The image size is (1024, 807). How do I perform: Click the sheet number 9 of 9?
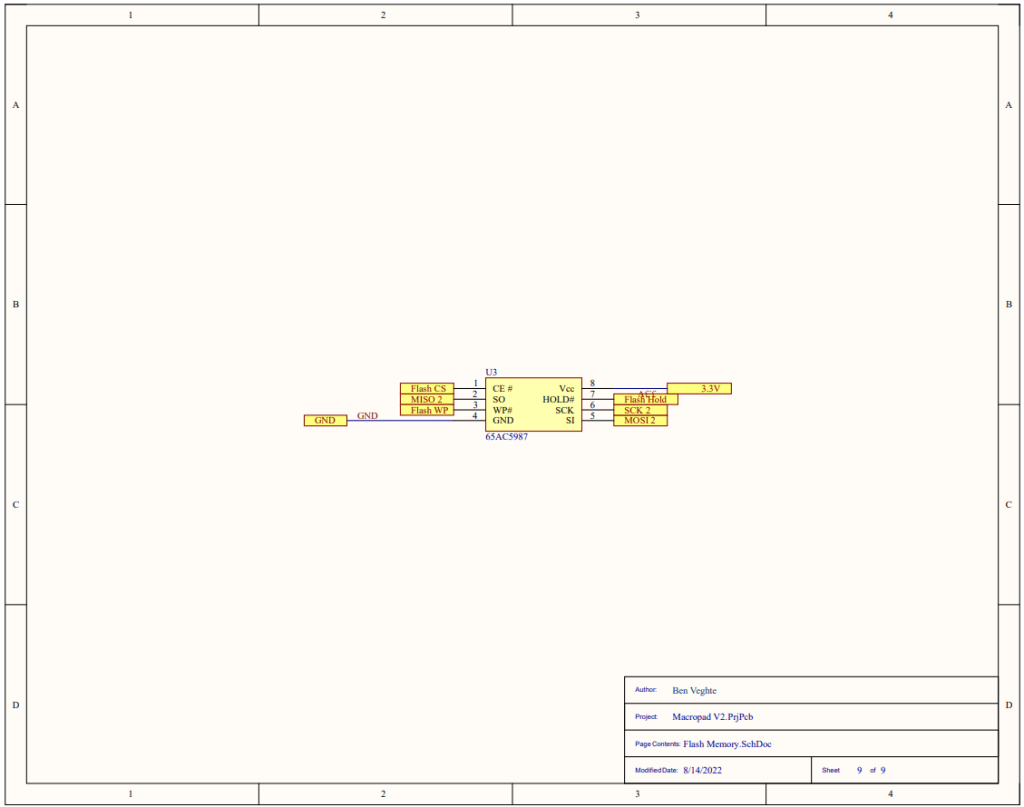tap(870, 770)
